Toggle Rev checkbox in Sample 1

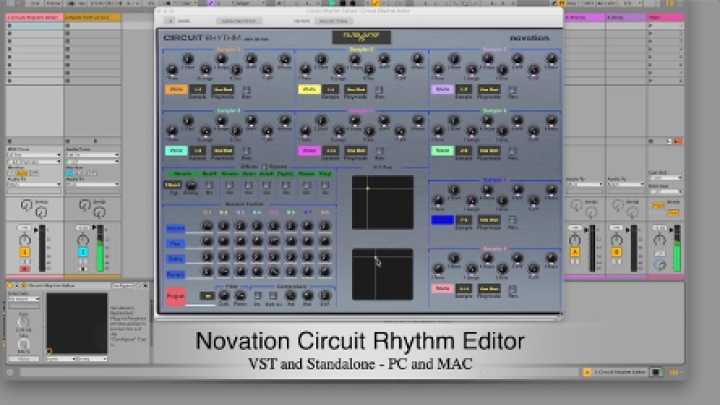click(247, 90)
